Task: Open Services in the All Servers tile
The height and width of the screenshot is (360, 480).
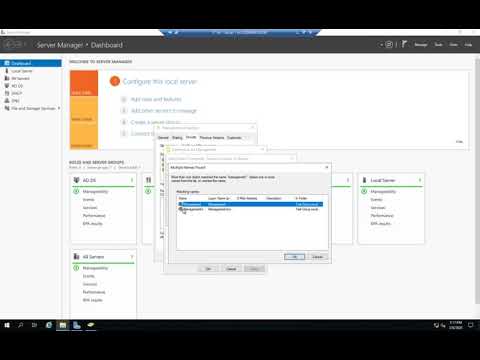Action: pos(90,284)
